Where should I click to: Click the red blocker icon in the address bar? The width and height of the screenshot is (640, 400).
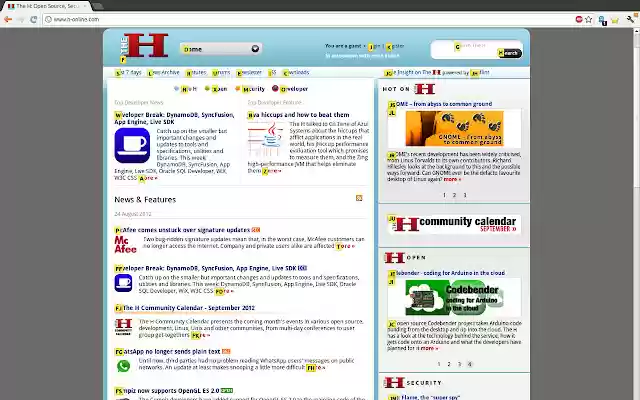(579, 19)
